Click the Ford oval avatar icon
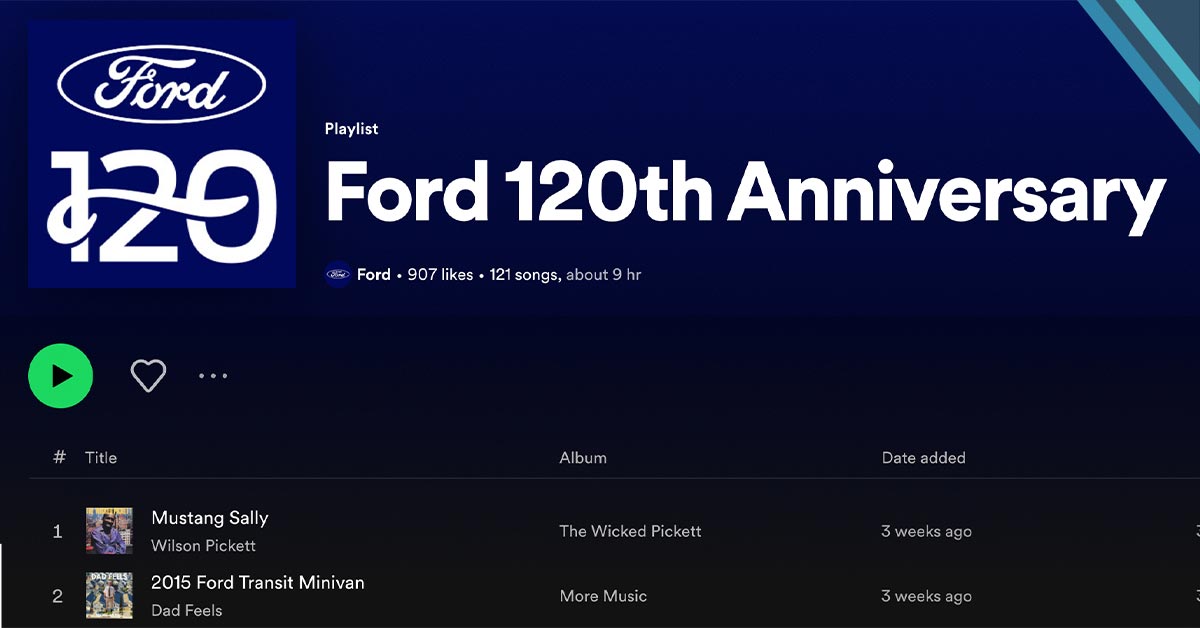The height and width of the screenshot is (628, 1200). tap(338, 273)
